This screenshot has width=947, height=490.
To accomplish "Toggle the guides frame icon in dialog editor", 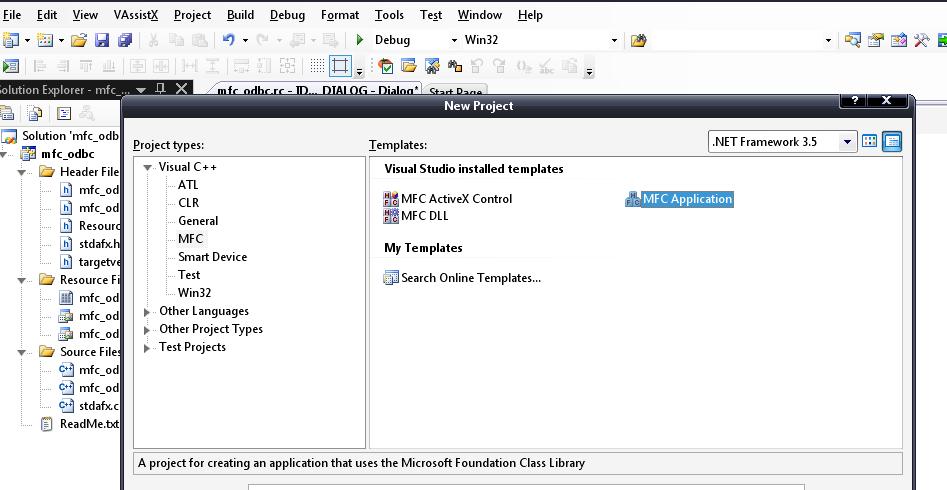I will point(340,66).
